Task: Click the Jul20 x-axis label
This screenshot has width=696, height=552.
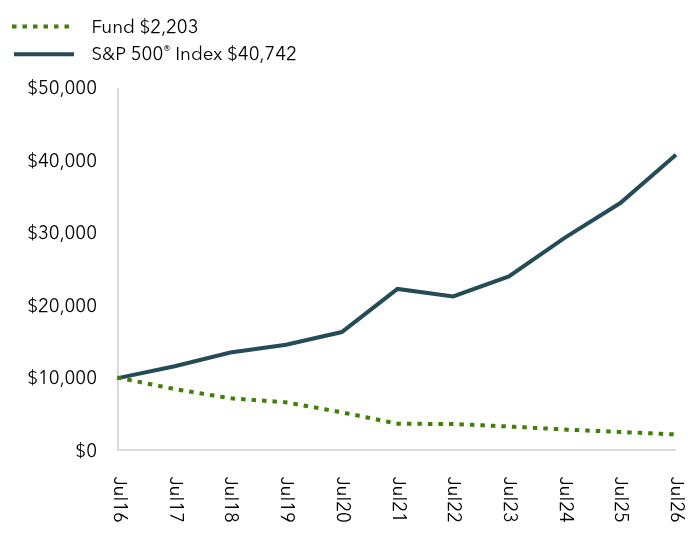Action: click(343, 499)
